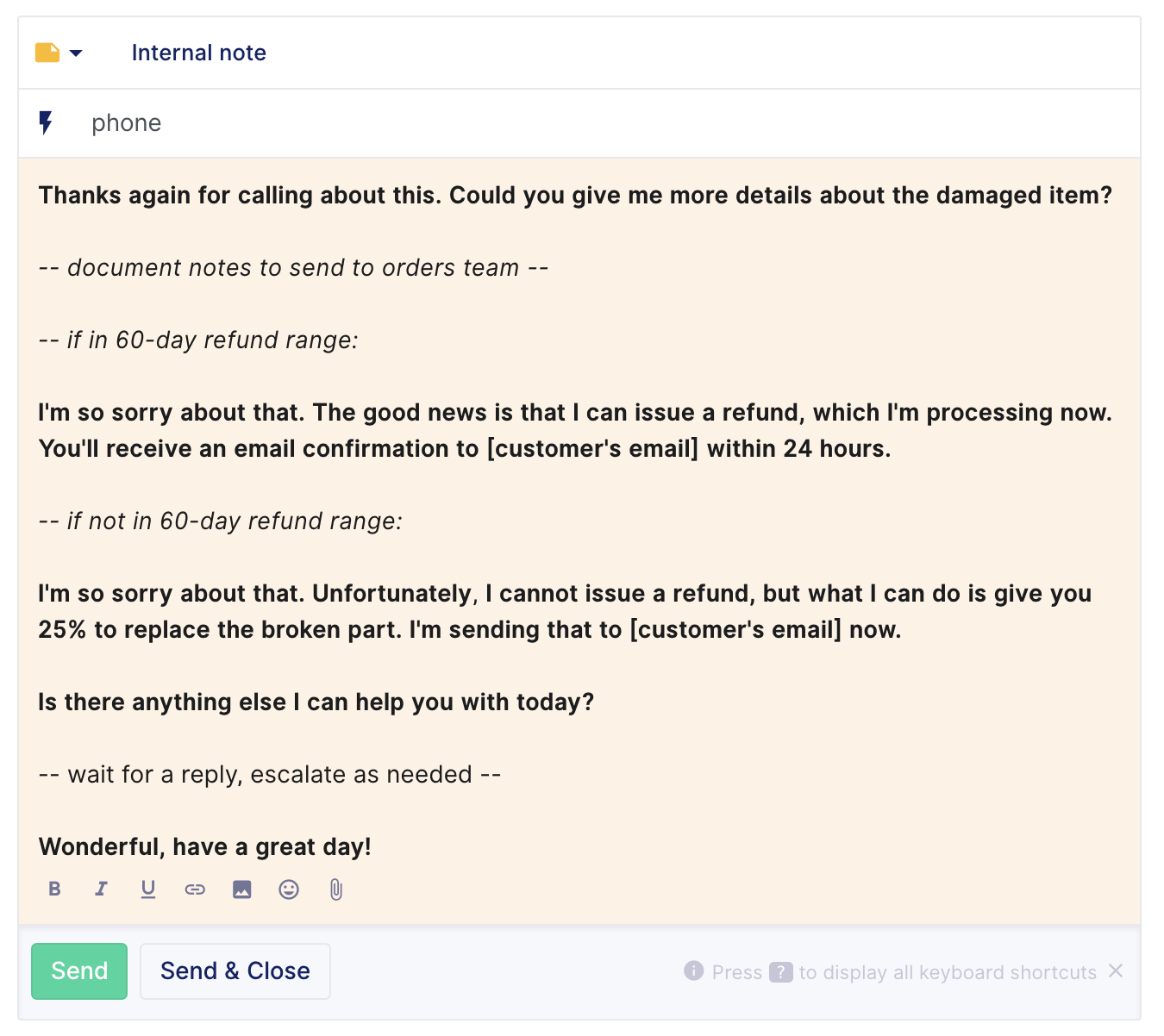Click the 'Is there anything else' sentence

316,702
